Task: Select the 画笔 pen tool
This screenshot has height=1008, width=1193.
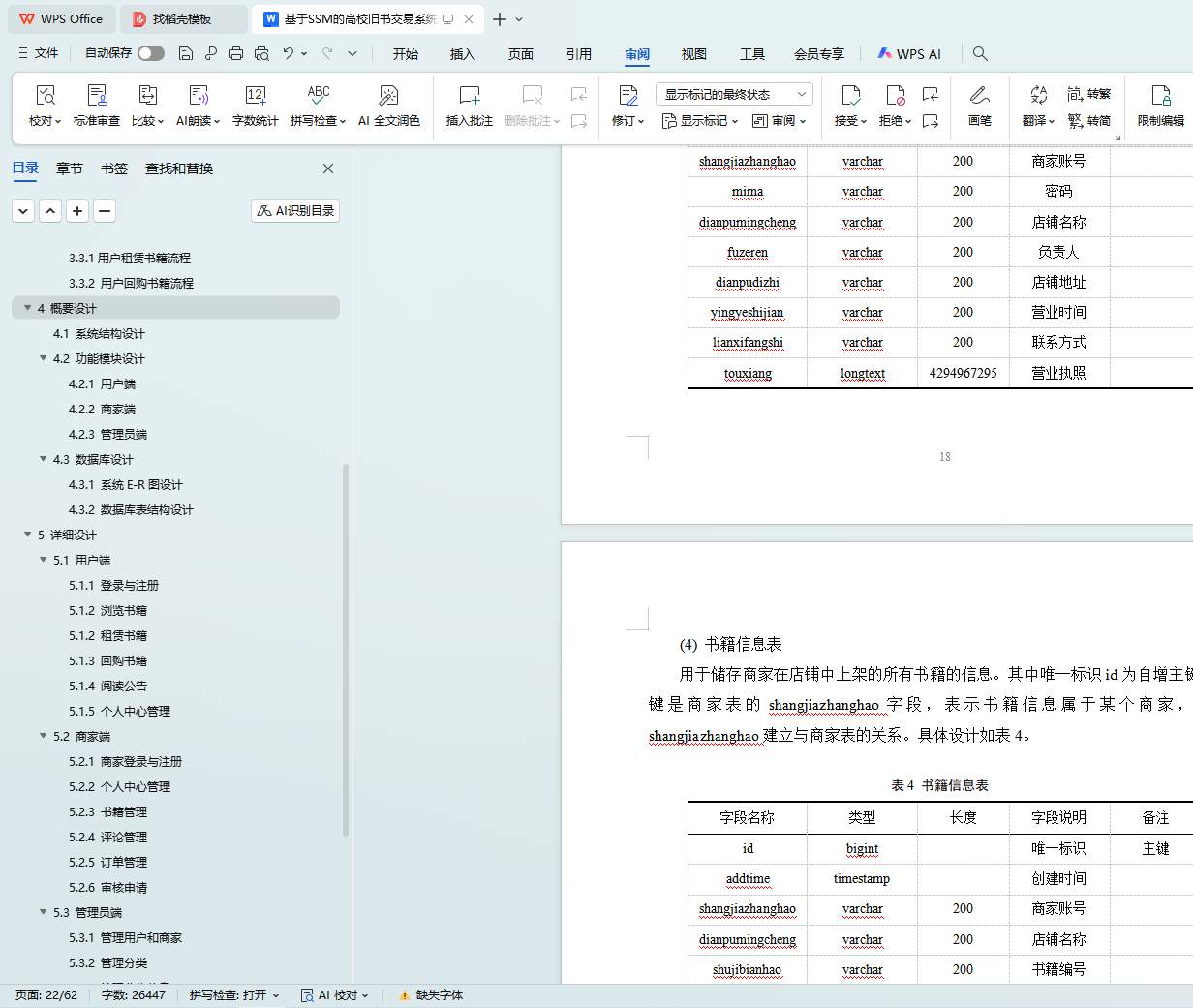Action: [980, 105]
